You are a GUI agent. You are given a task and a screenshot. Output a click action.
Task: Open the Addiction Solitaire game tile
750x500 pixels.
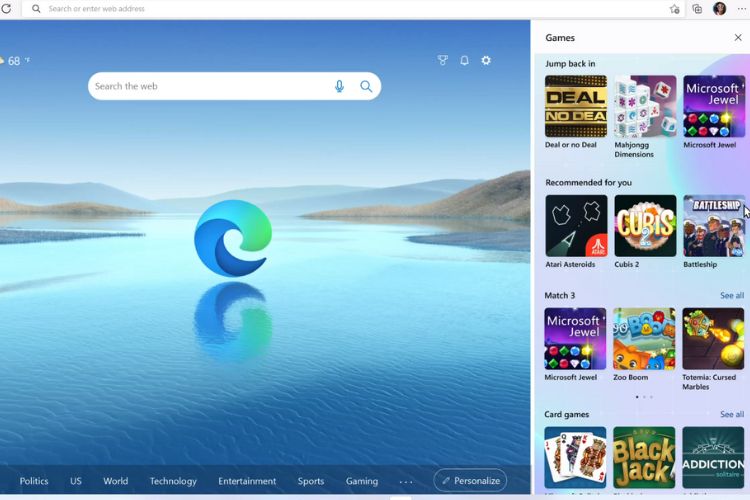click(x=713, y=457)
